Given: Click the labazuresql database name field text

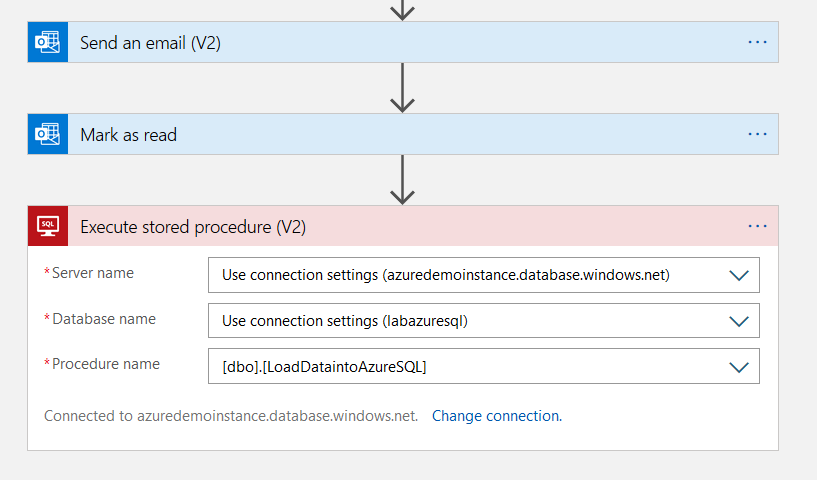Looking at the screenshot, I should (345, 321).
